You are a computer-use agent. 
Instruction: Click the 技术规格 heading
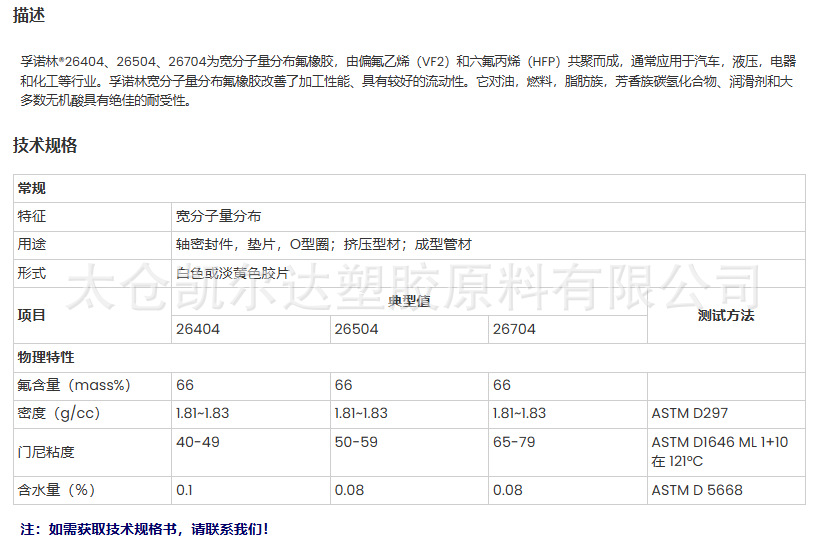point(45,145)
